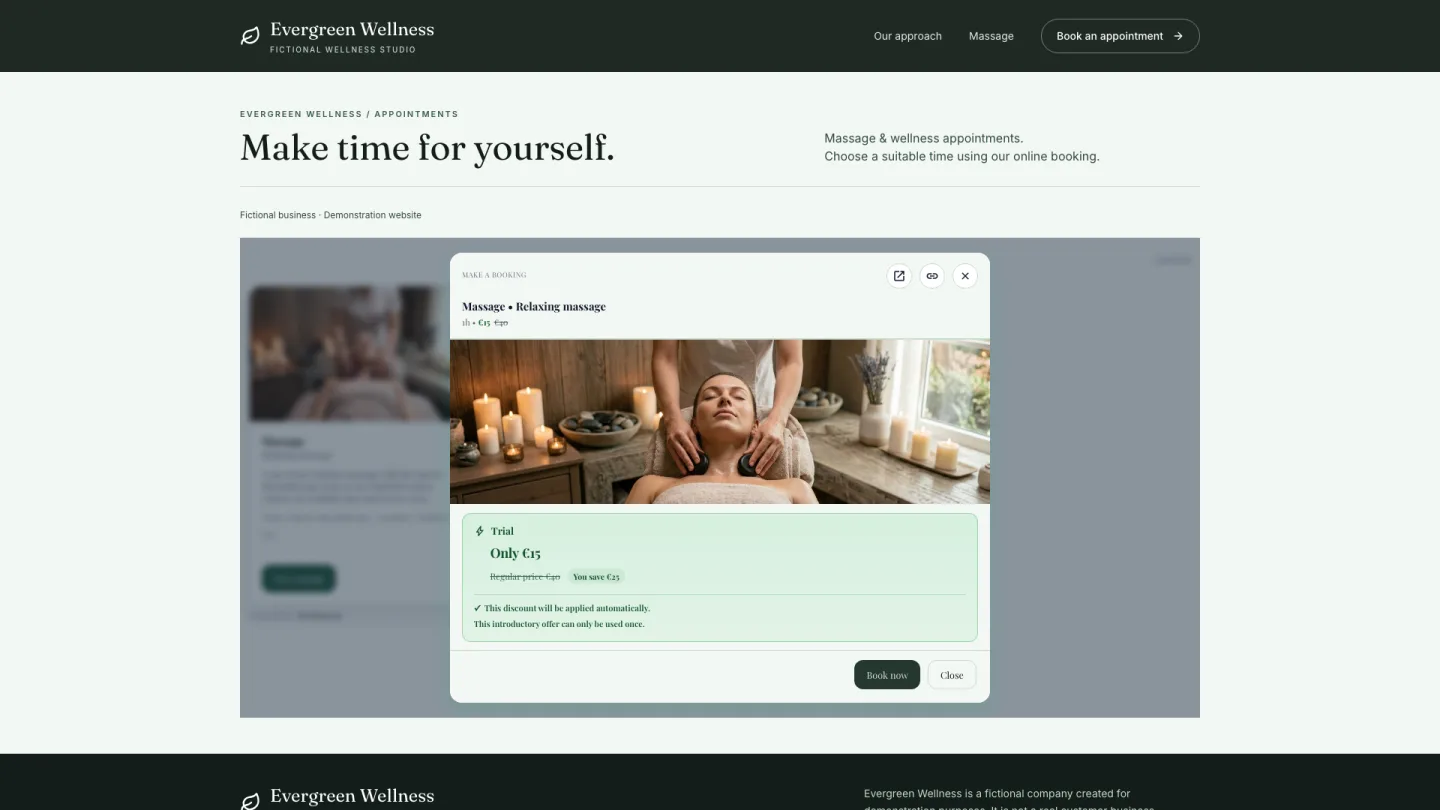Viewport: 1440px width, 810px height.
Task: Click the footer Evergreen Wellness leaf logo
Action: [250, 801]
